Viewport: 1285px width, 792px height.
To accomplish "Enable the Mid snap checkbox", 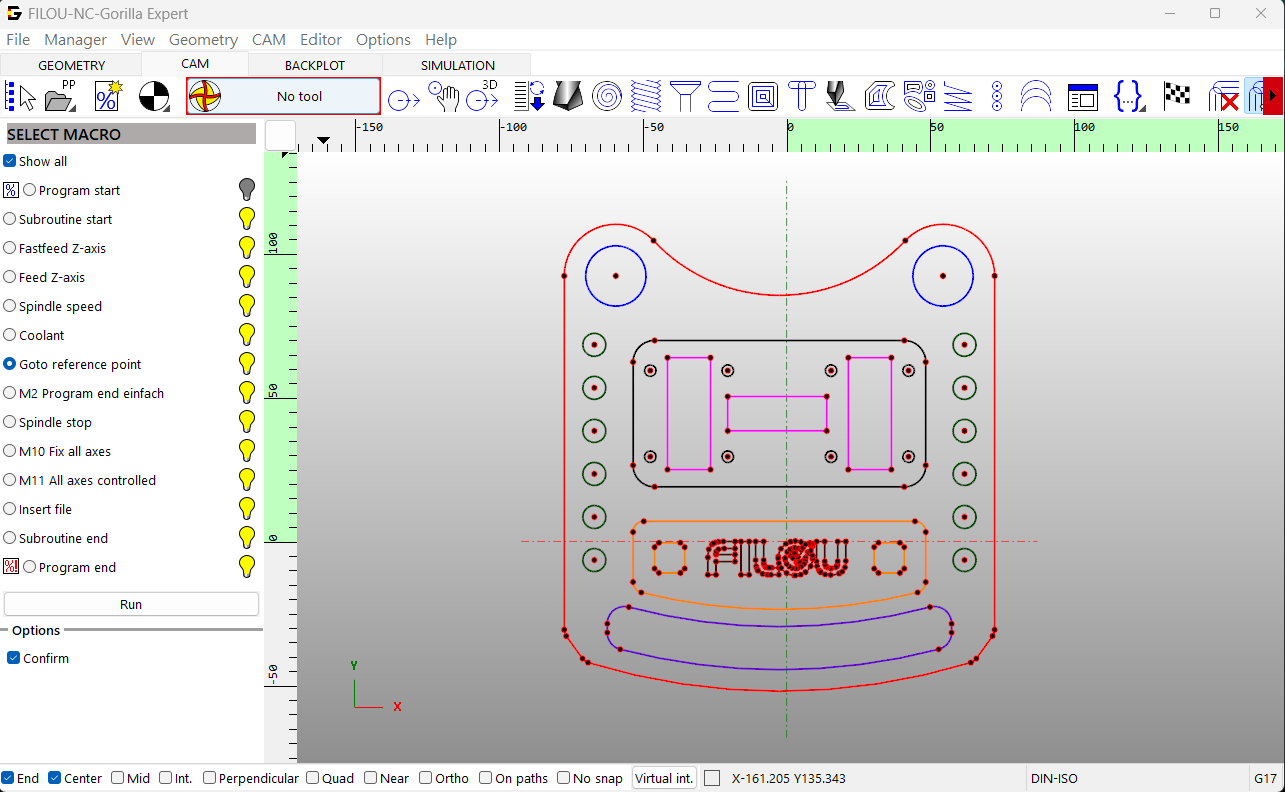I will tap(118, 778).
